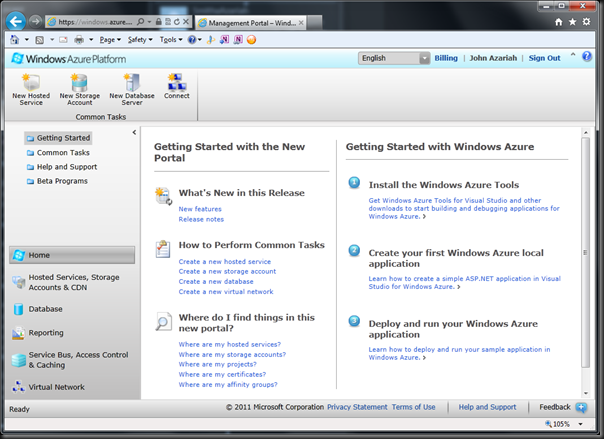
Task: Open the English language dropdown
Action: [x=394, y=58]
